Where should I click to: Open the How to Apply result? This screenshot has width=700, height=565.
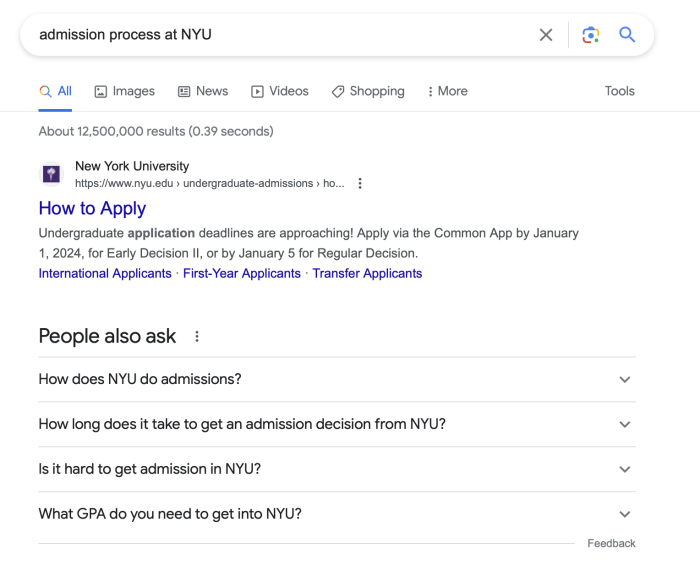[92, 208]
